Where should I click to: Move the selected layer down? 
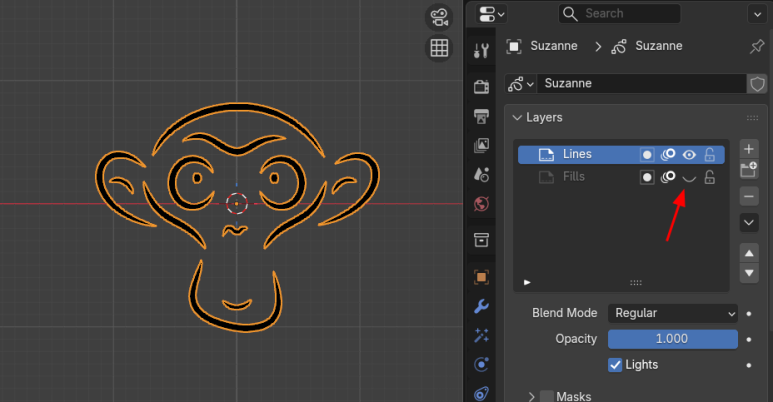pyautogui.click(x=749, y=273)
